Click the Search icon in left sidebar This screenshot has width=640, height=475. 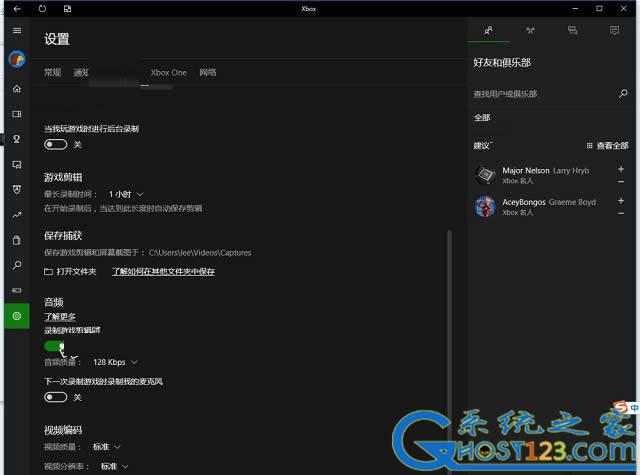tap(16, 265)
